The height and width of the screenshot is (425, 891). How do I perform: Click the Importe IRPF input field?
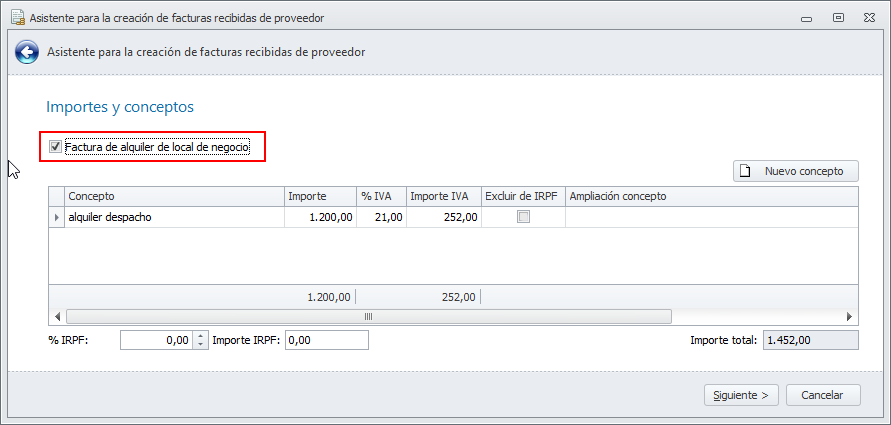coord(327,340)
